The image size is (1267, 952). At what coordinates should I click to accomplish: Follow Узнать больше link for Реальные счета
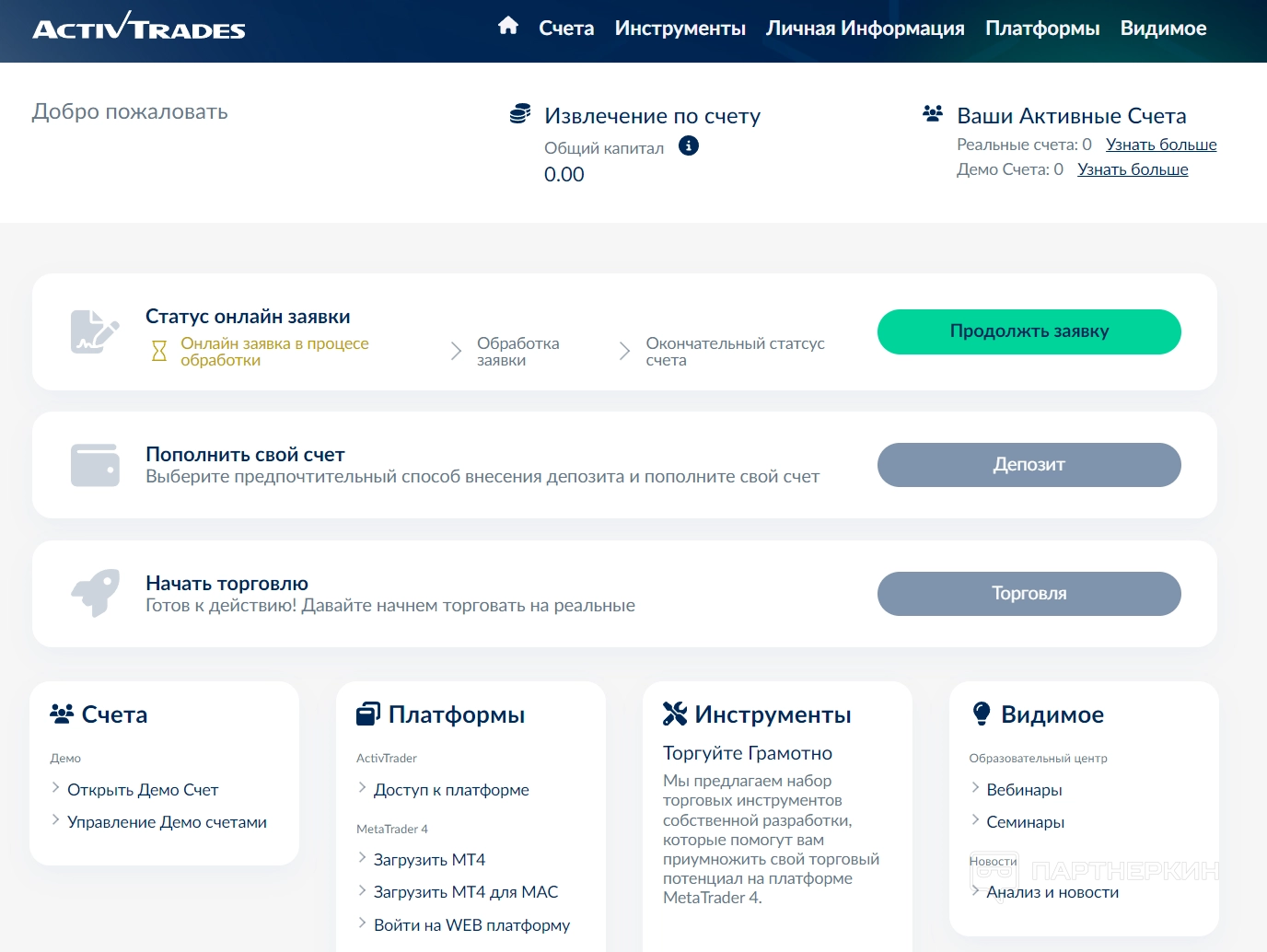[x=1160, y=145]
